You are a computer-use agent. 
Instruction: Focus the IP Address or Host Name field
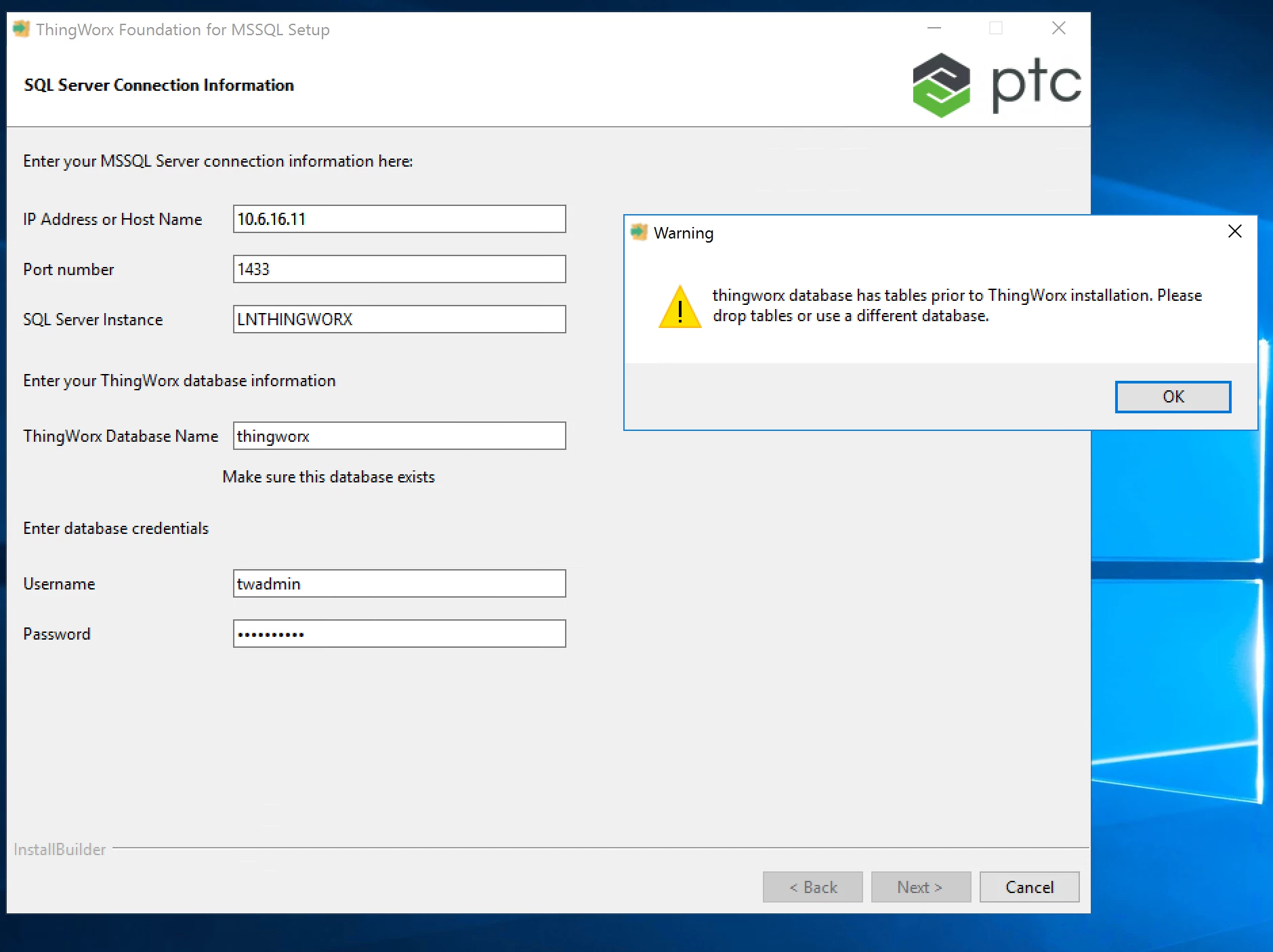399,219
